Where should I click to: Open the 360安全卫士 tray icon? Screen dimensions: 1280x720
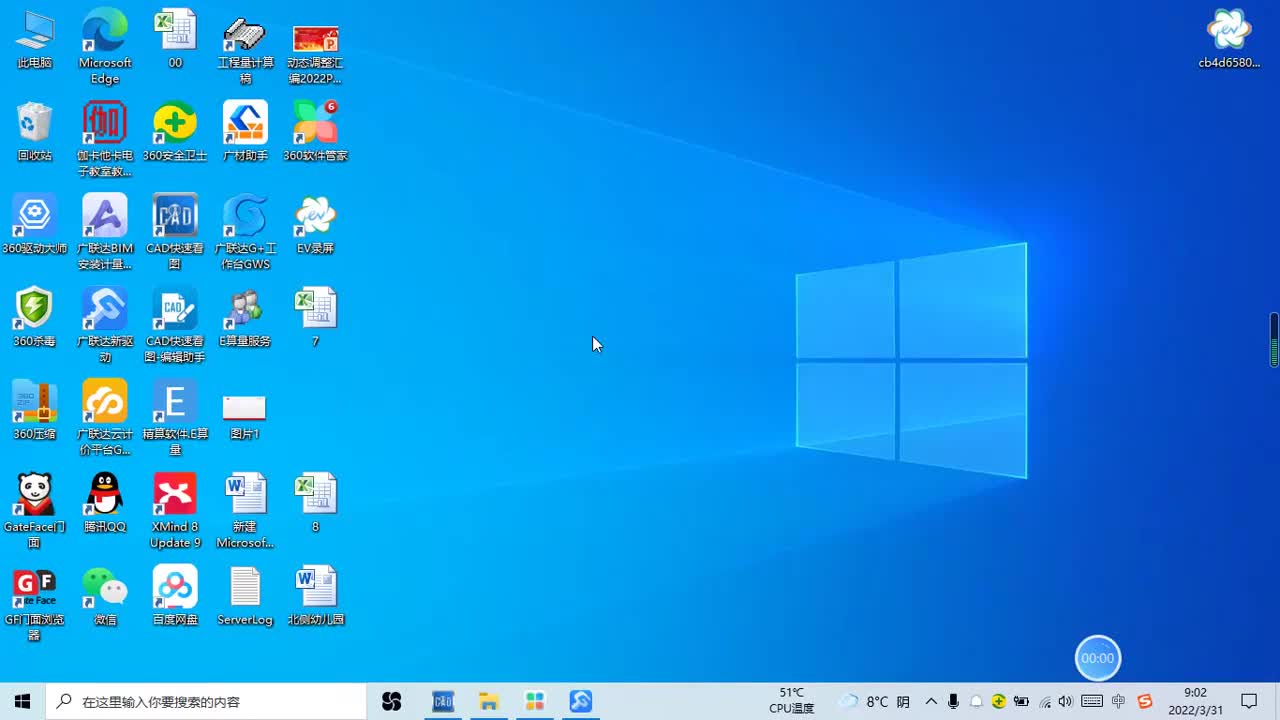pyautogui.click(x=998, y=701)
